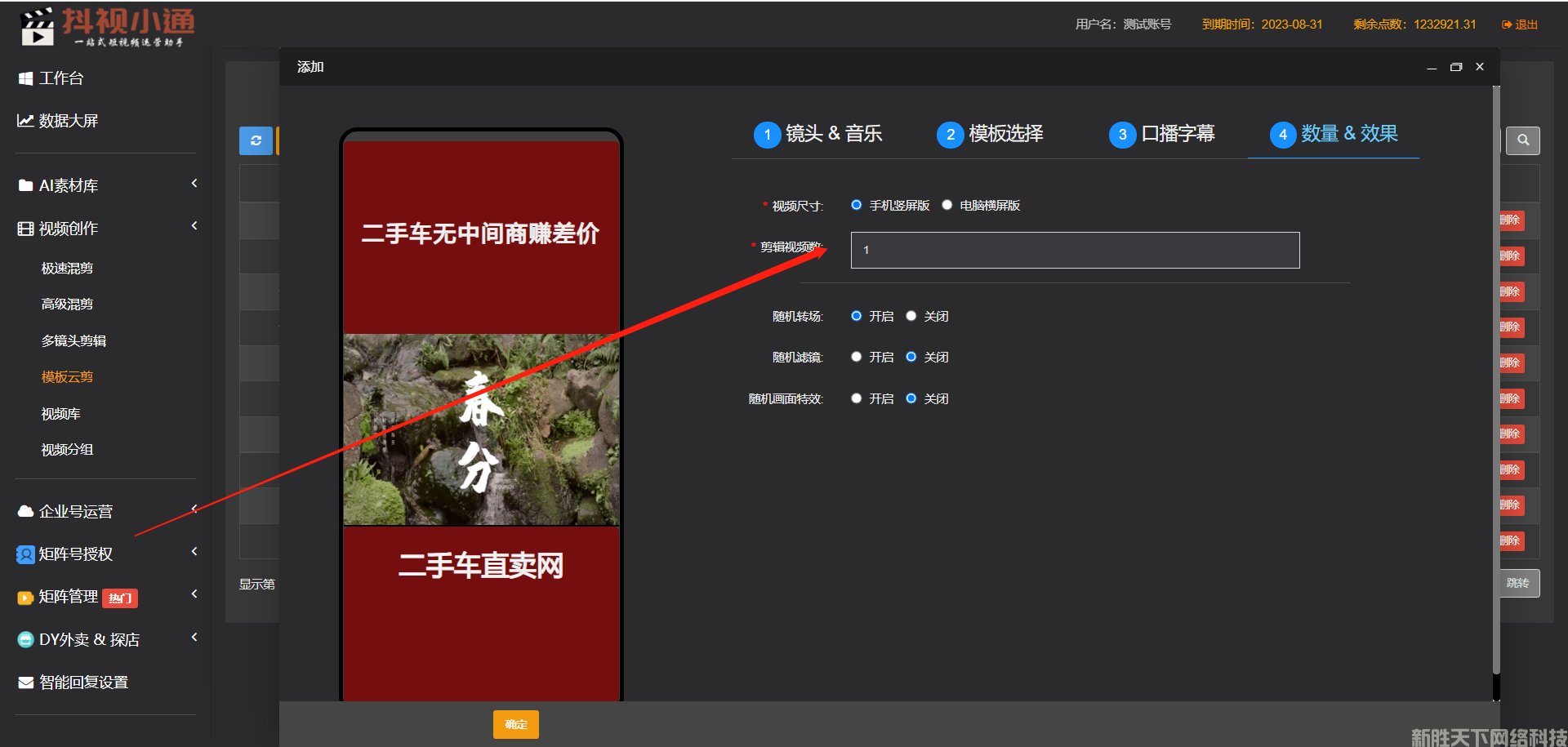Turn off 随机转场 with 关闭 radio

click(911, 316)
